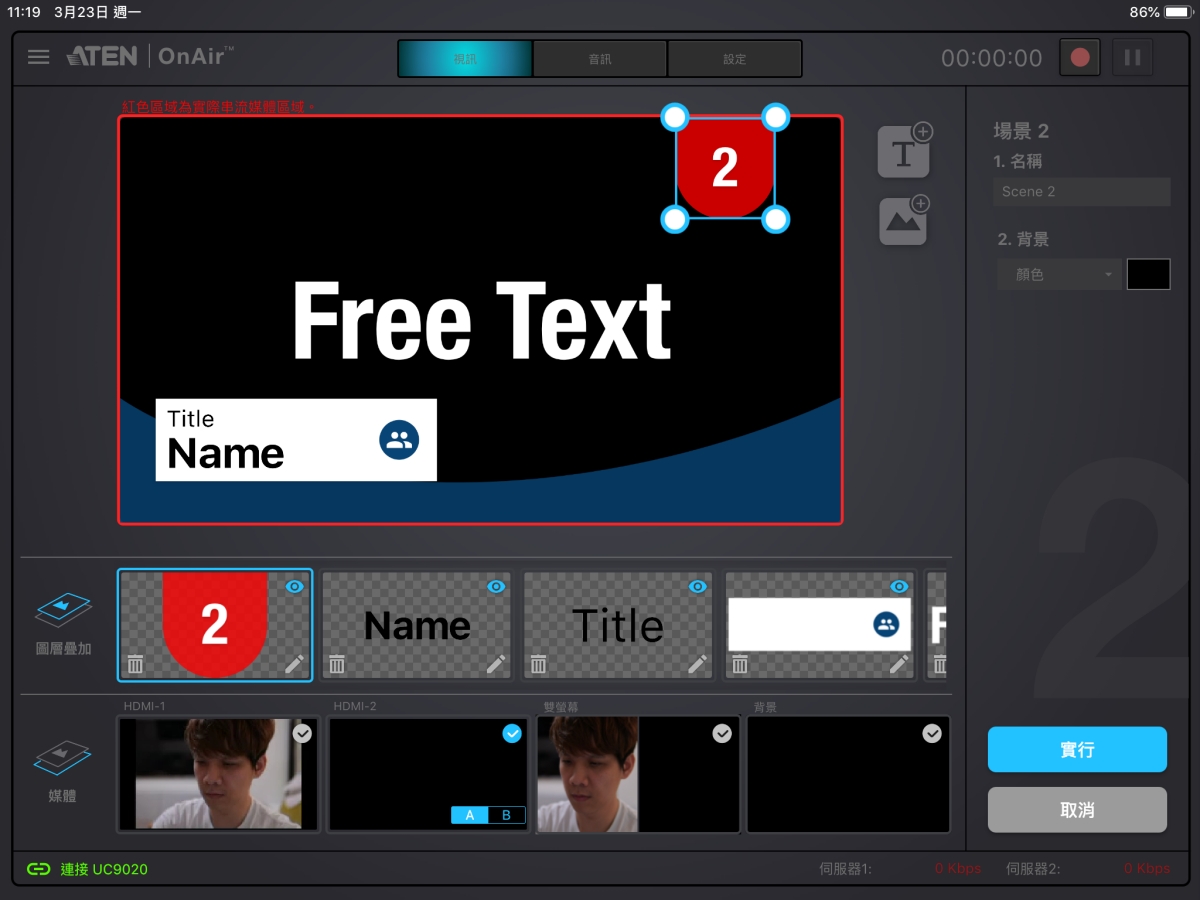Click the 00:00:00 recording timer
The width and height of the screenshot is (1200, 900).
tap(992, 58)
